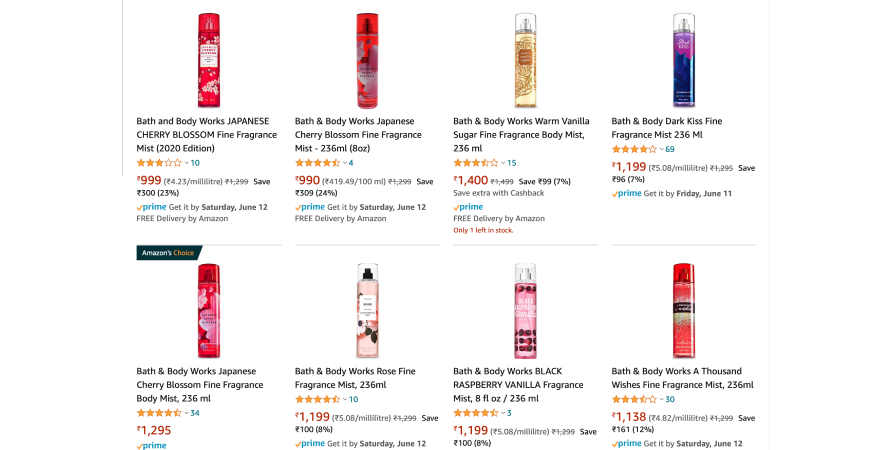Expand ratings chevron for the 2020 Edition Cherry Blossom mist

click(x=185, y=163)
